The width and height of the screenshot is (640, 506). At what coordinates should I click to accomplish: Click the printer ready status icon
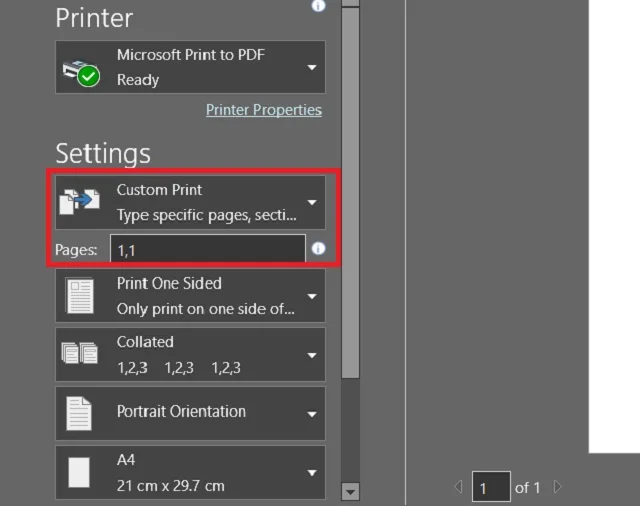(x=81, y=73)
